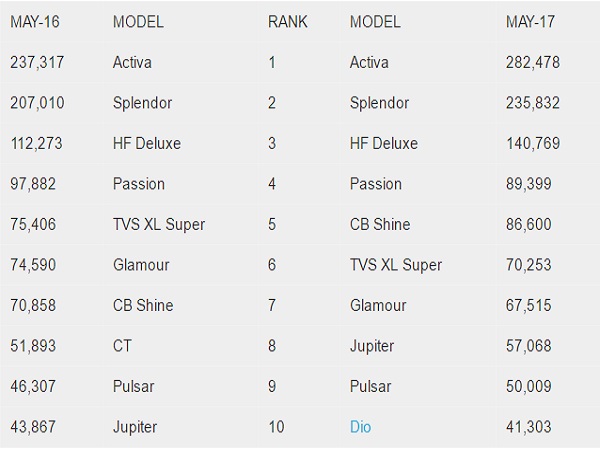Select the RANK column header

[287, 21]
